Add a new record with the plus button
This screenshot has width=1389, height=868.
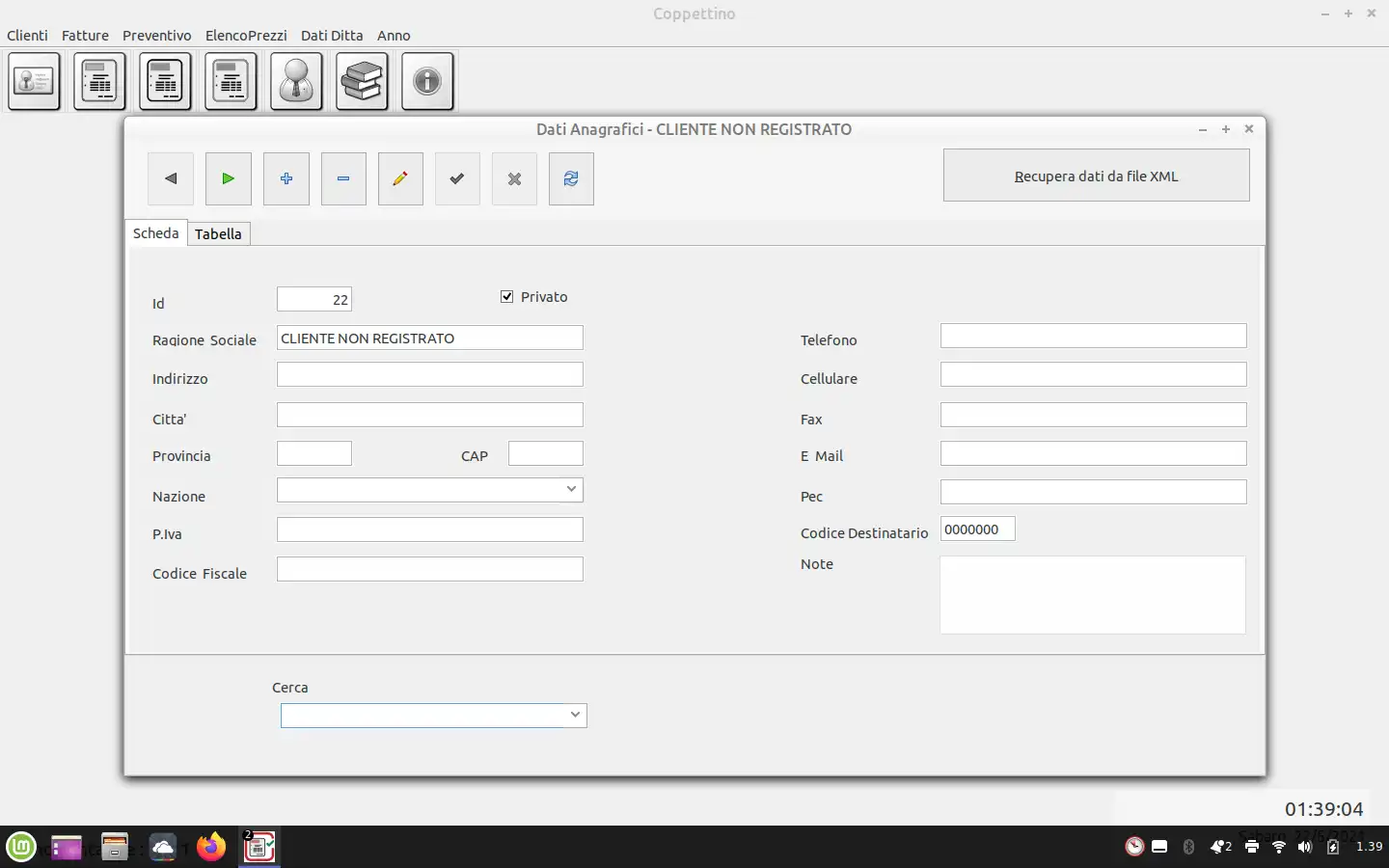pyautogui.click(x=286, y=178)
